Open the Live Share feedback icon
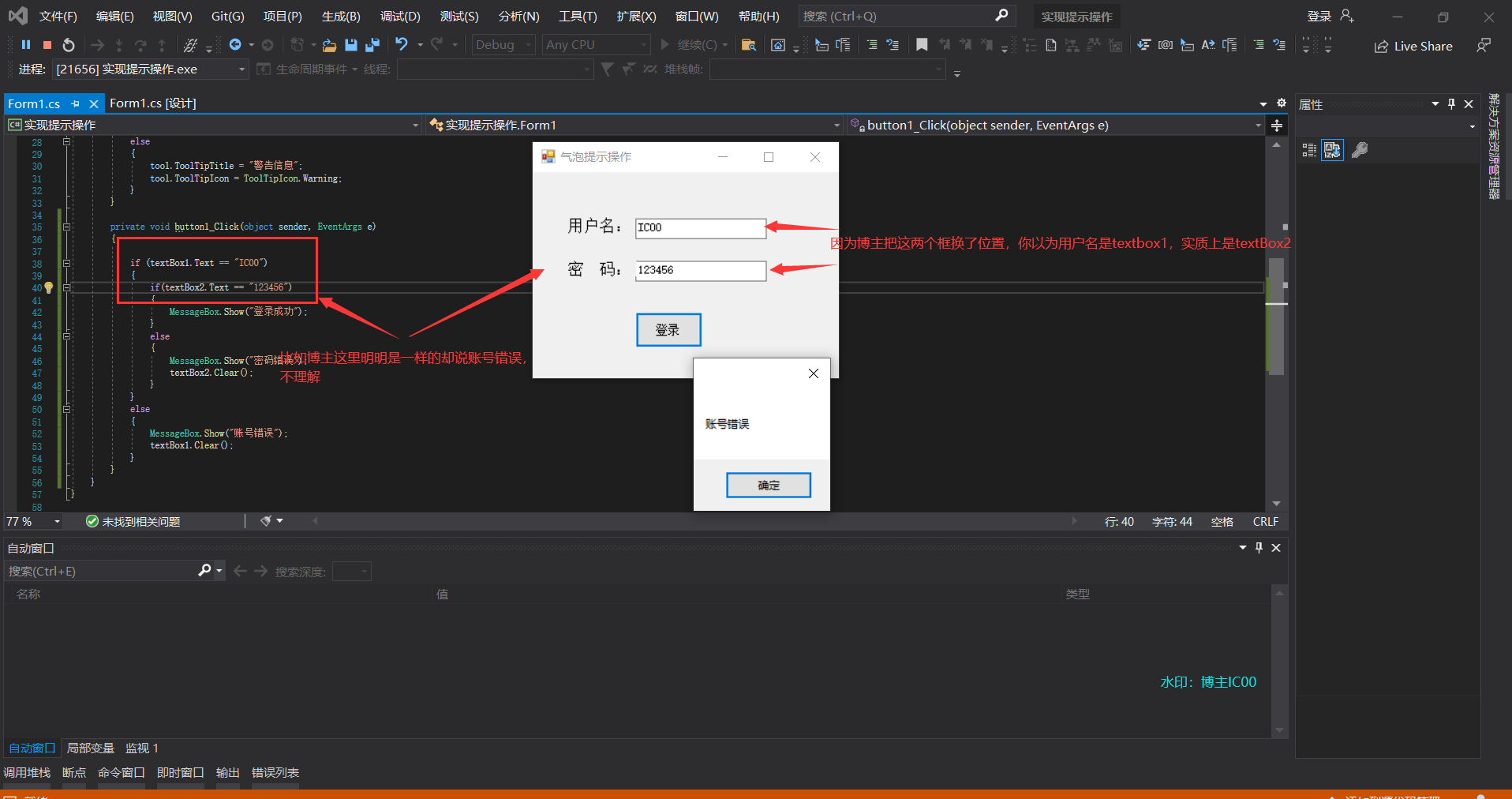The image size is (1512, 799). tap(1484, 46)
